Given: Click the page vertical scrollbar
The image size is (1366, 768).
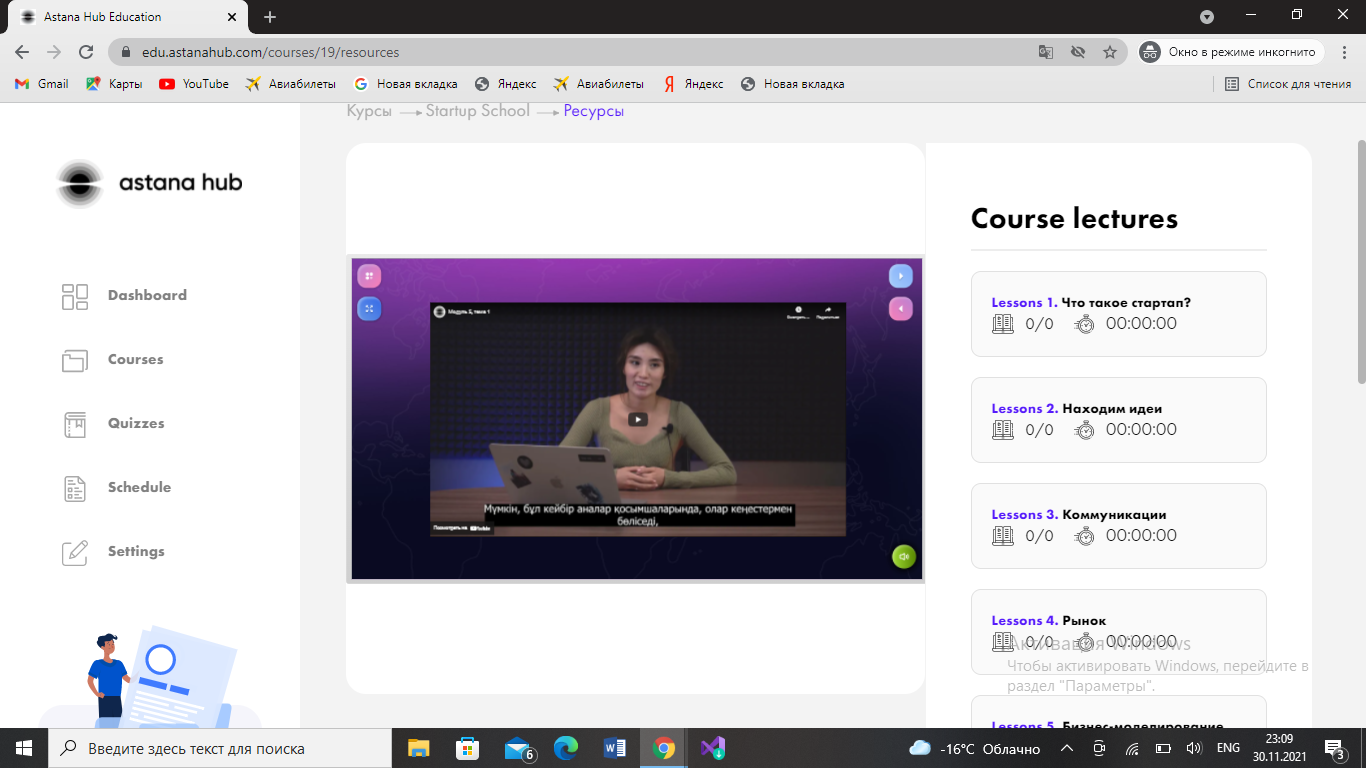Looking at the screenshot, I should pyautogui.click(x=1361, y=261).
